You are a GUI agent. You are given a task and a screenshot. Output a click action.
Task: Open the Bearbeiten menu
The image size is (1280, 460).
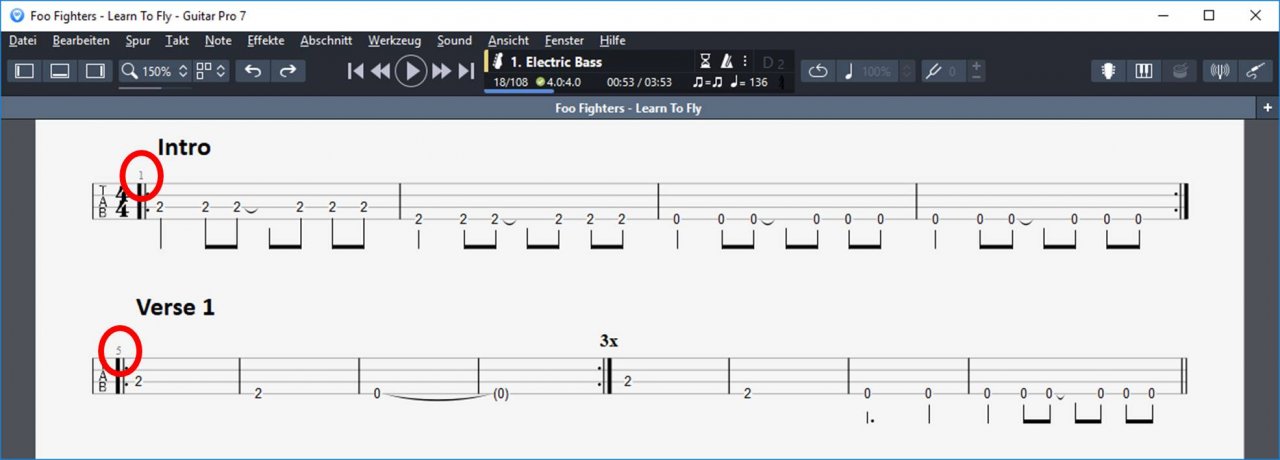pyautogui.click(x=81, y=40)
